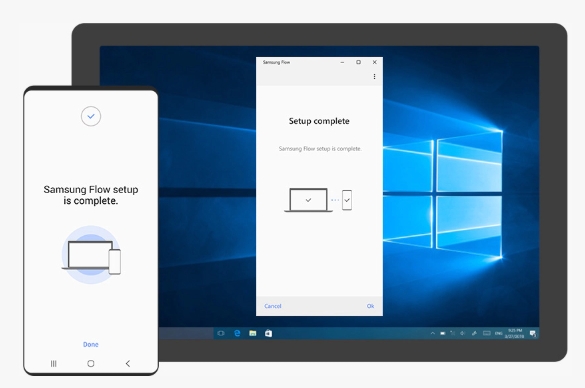Click the volume tray icon
585x388 pixels.
point(463,333)
